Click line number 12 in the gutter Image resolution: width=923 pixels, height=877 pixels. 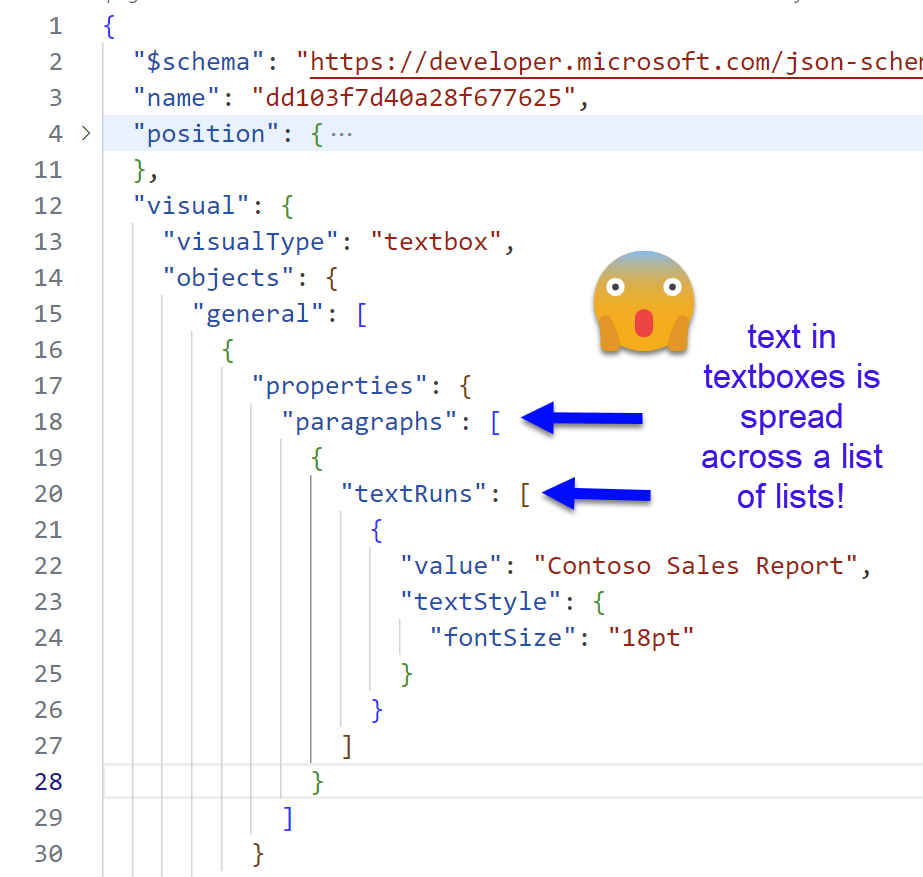pos(48,206)
